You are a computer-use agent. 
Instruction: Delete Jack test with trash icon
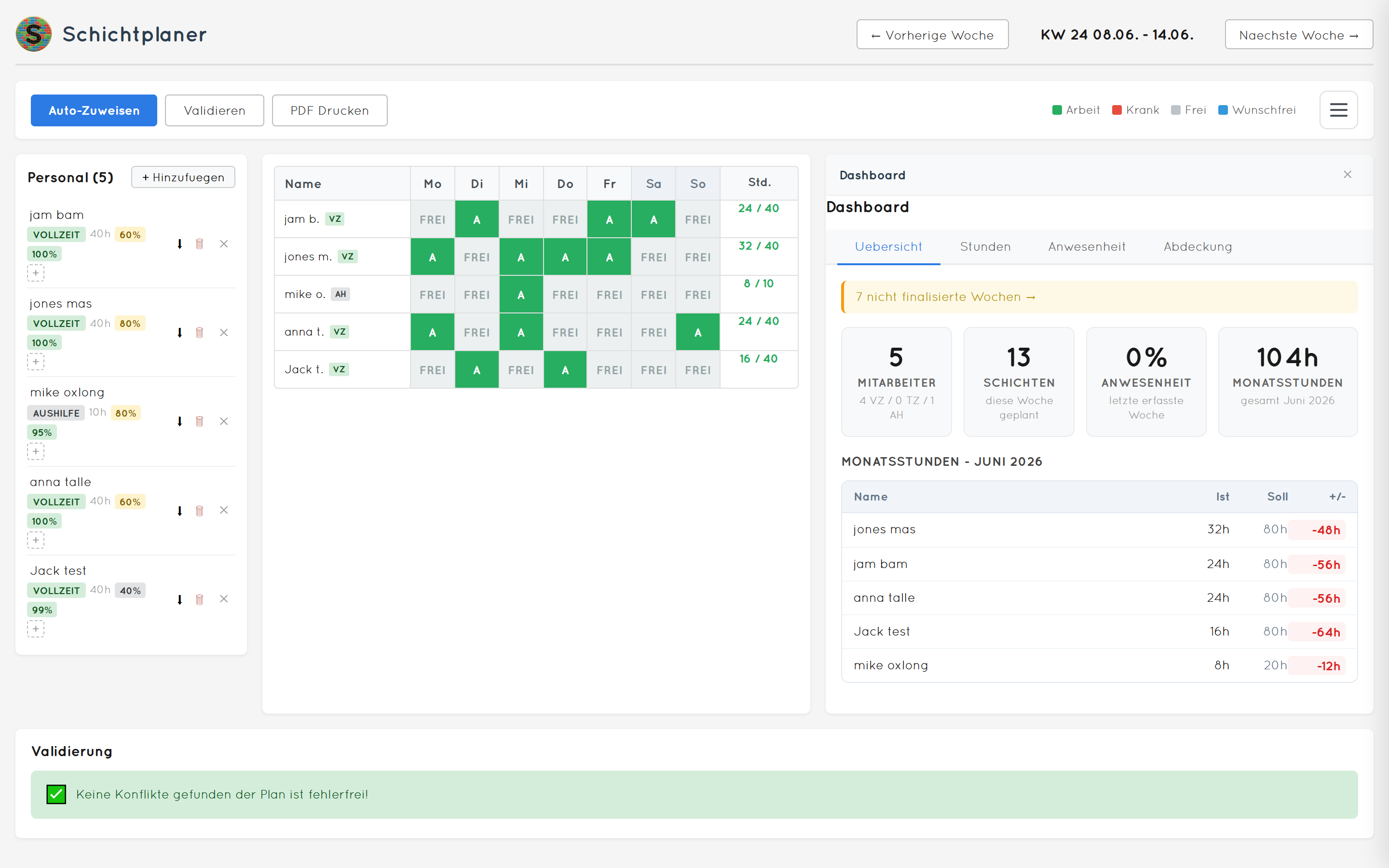point(200,599)
